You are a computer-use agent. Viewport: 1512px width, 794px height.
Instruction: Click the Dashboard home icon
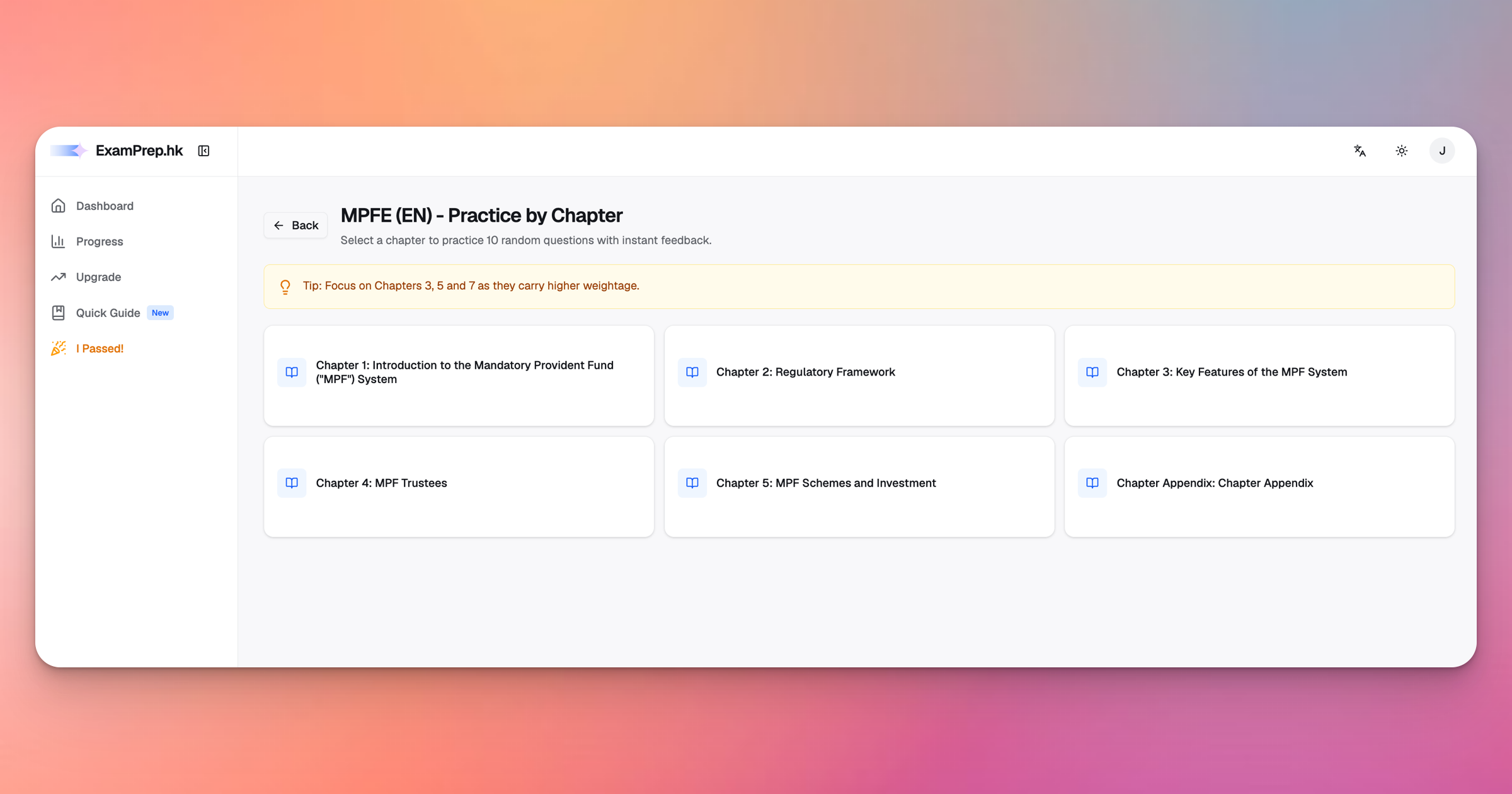pos(59,206)
